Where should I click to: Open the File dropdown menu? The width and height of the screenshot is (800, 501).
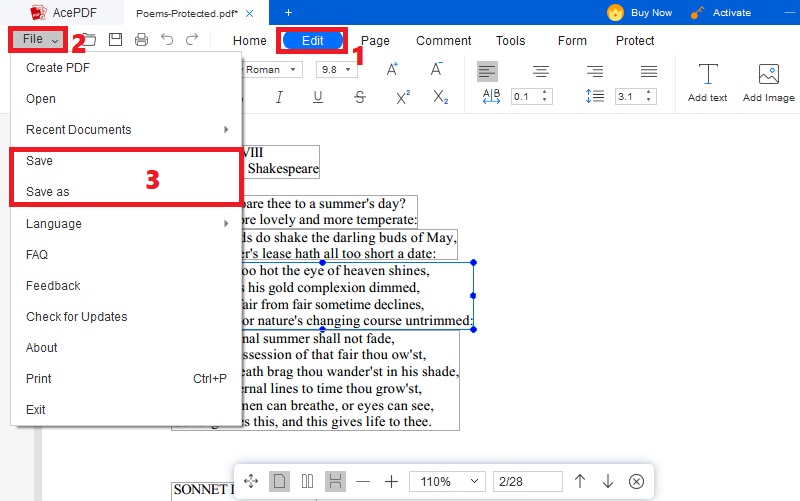click(39, 39)
